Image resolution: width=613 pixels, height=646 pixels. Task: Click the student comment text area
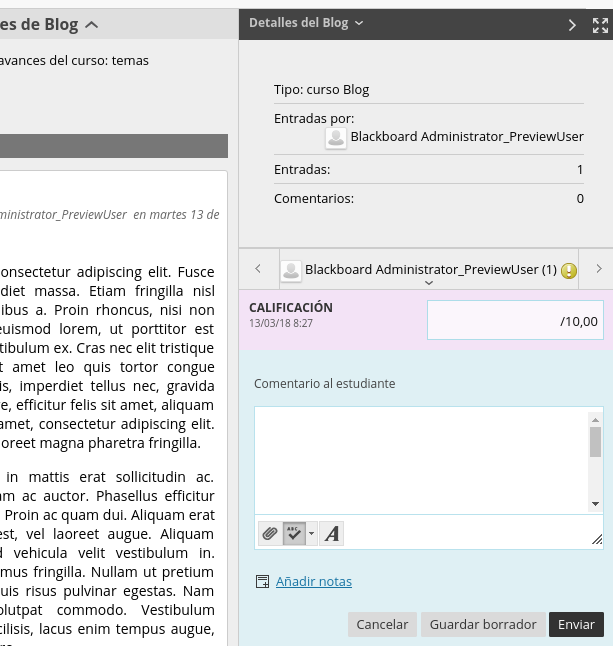(420, 460)
